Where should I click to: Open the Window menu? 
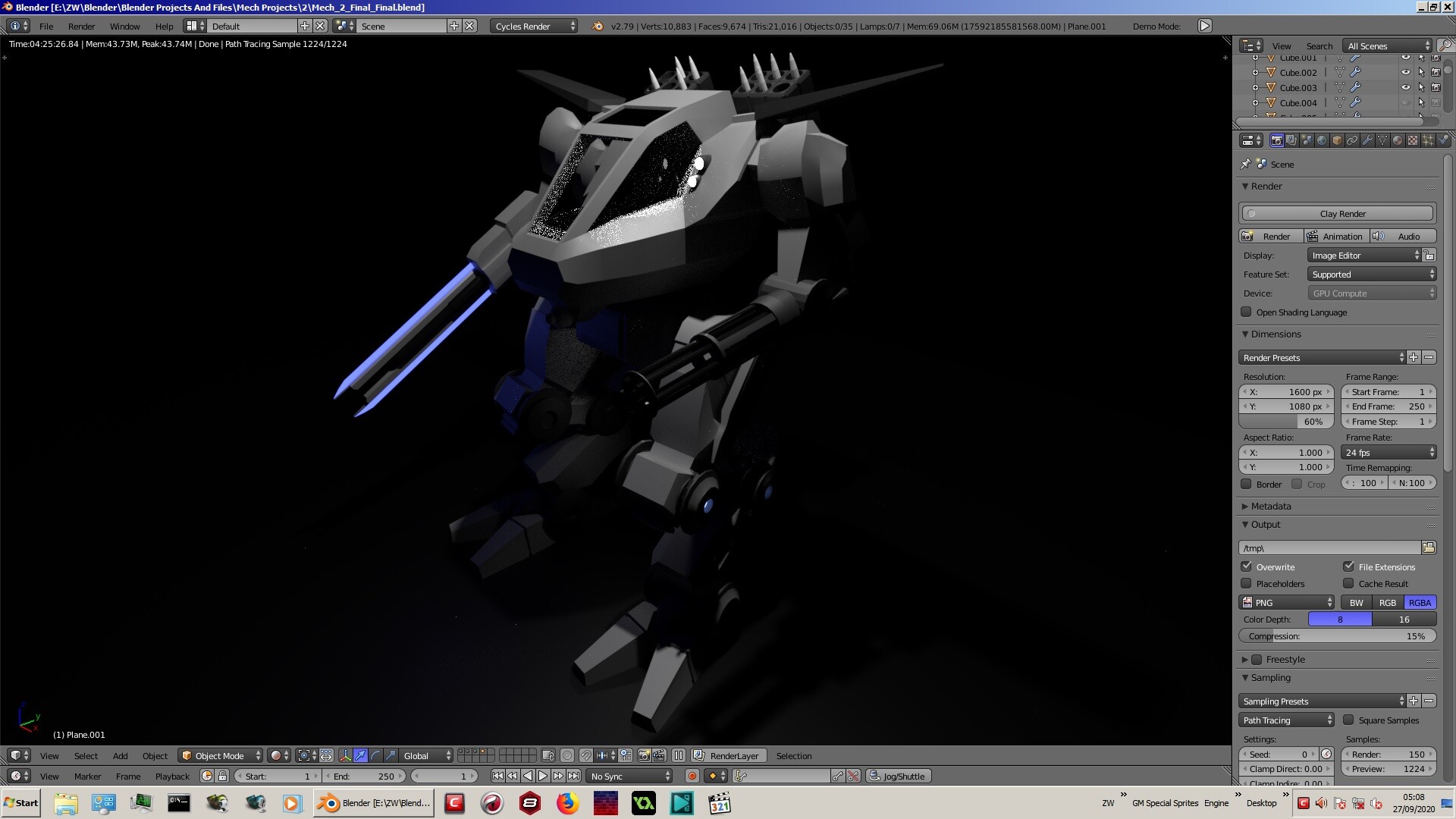[124, 26]
